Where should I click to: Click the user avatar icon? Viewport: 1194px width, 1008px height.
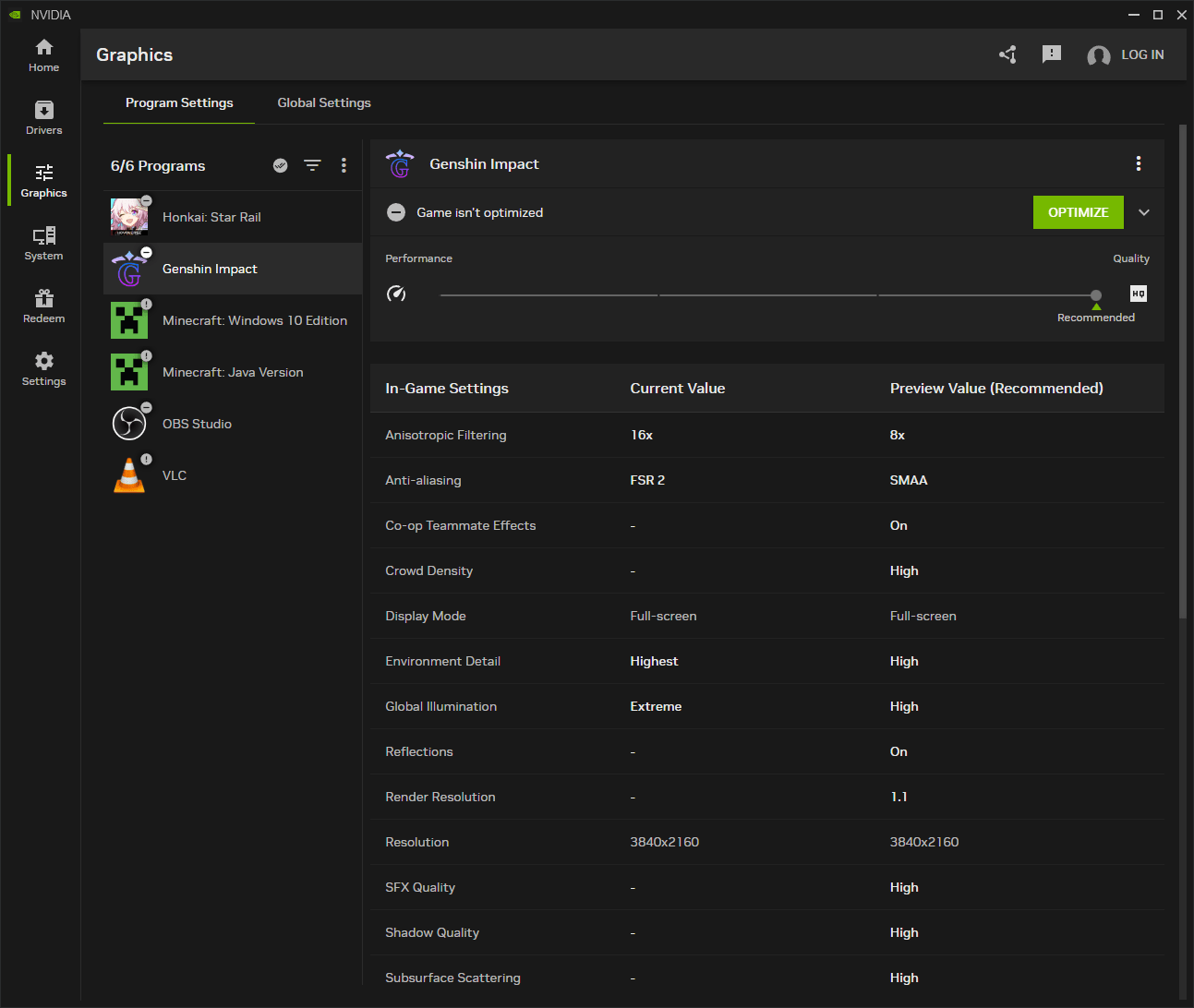[x=1099, y=55]
